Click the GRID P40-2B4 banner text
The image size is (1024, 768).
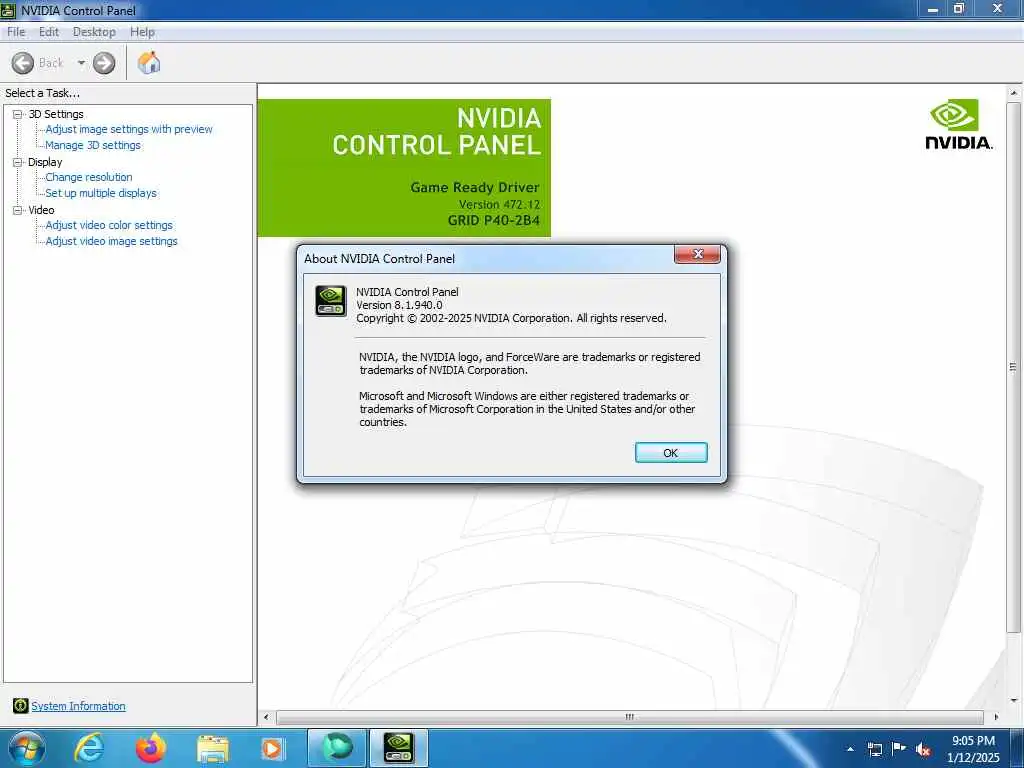(x=494, y=220)
